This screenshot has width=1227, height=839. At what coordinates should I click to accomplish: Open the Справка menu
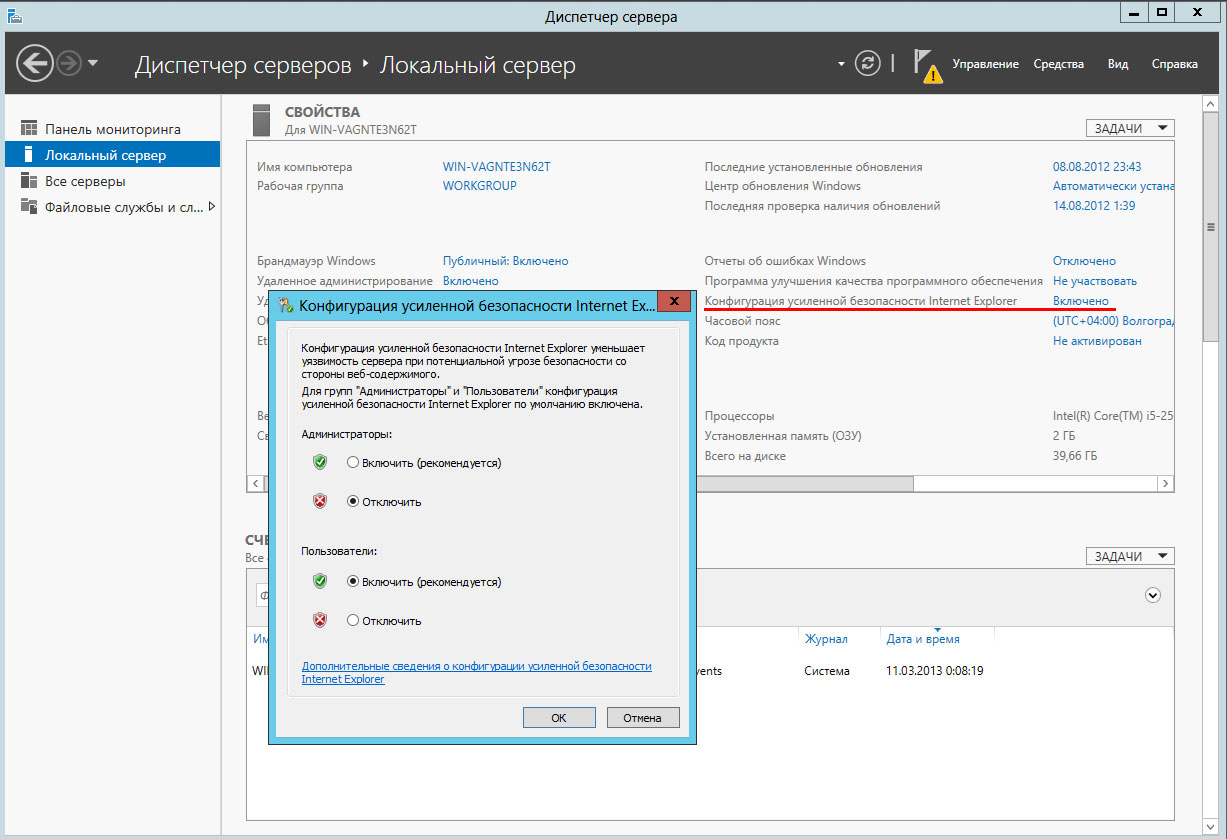[1174, 64]
